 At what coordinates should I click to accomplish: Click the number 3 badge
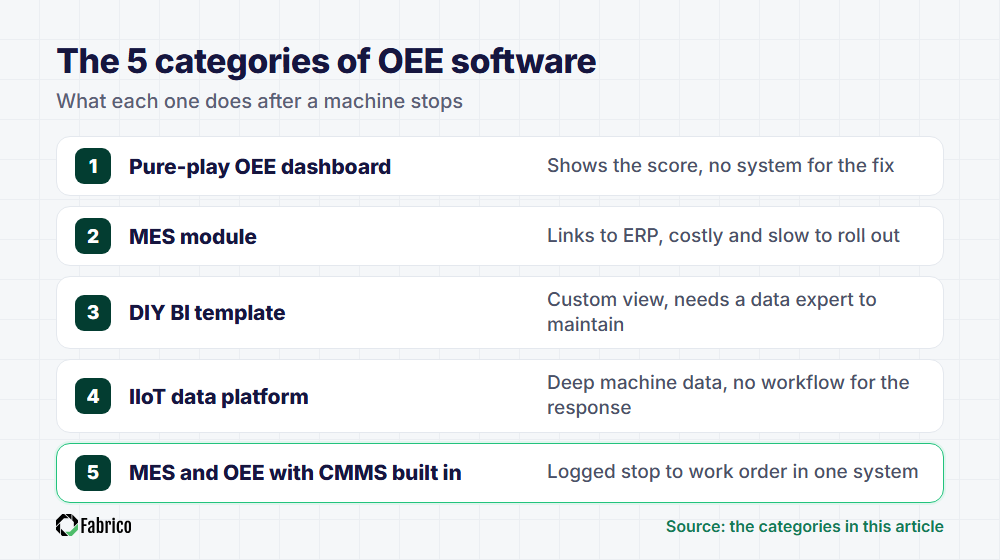coord(93,313)
